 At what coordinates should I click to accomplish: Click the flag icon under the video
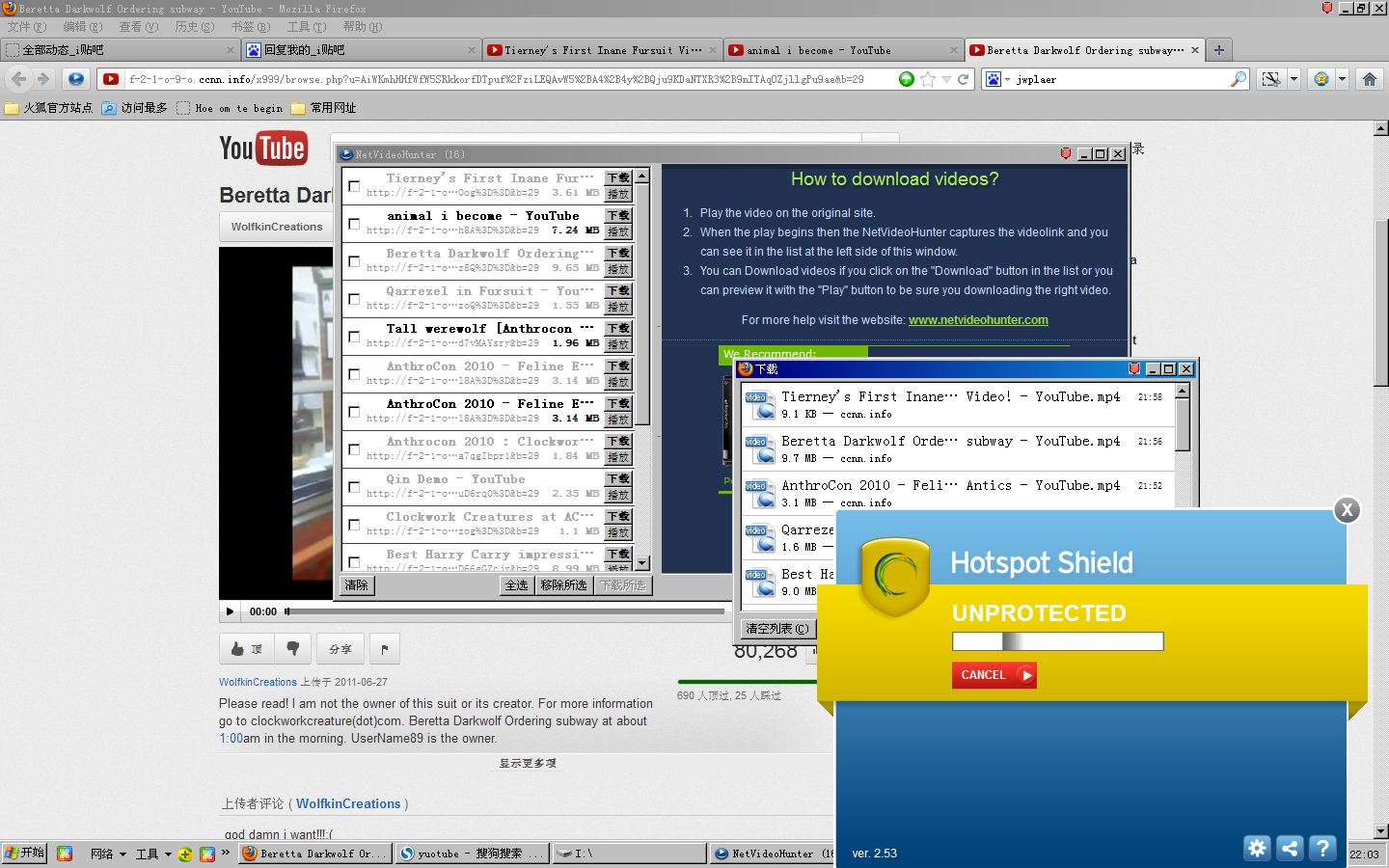pyautogui.click(x=384, y=649)
